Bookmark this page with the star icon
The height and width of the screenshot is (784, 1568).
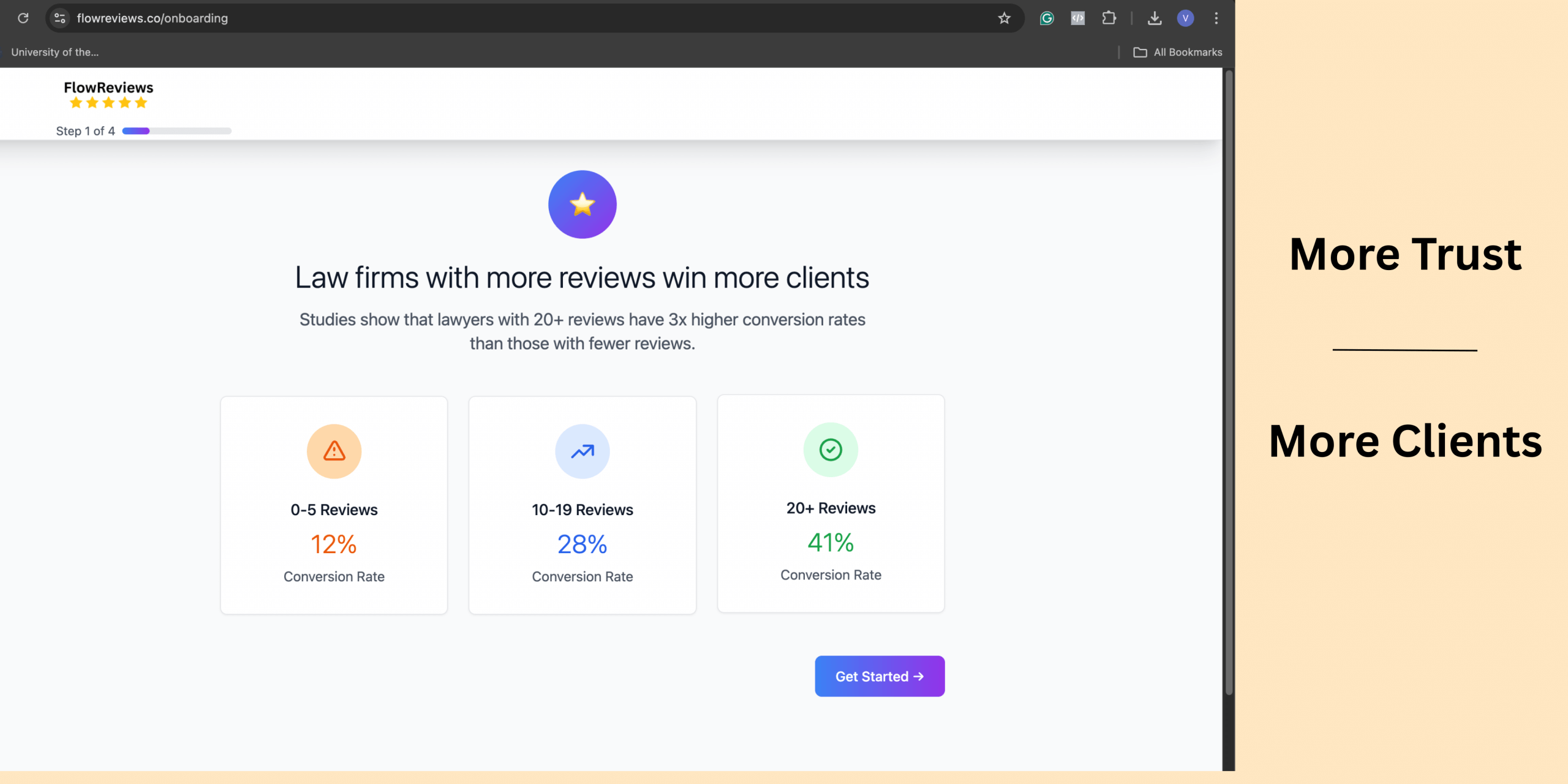click(1004, 18)
